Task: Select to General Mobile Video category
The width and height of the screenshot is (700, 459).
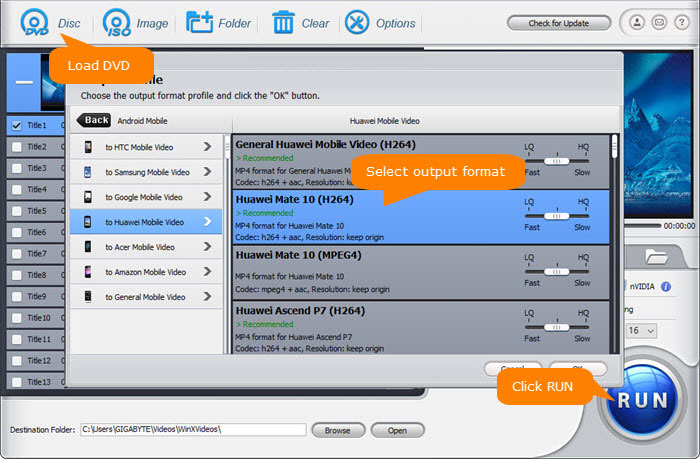Action: coord(146,297)
